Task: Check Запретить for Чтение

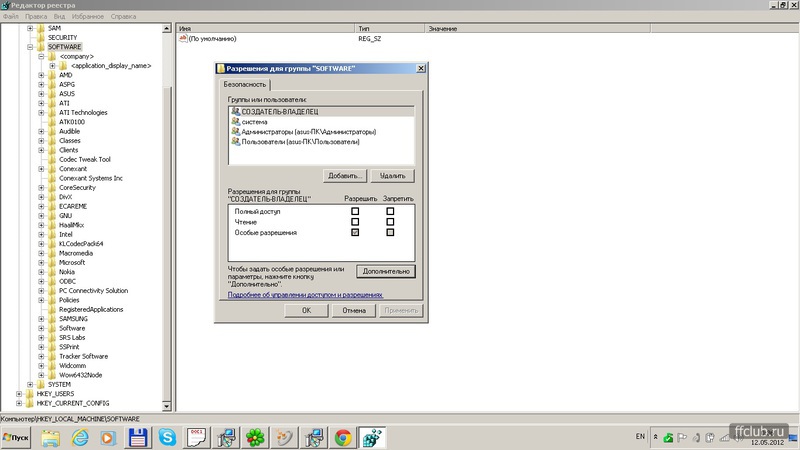Action: point(390,222)
